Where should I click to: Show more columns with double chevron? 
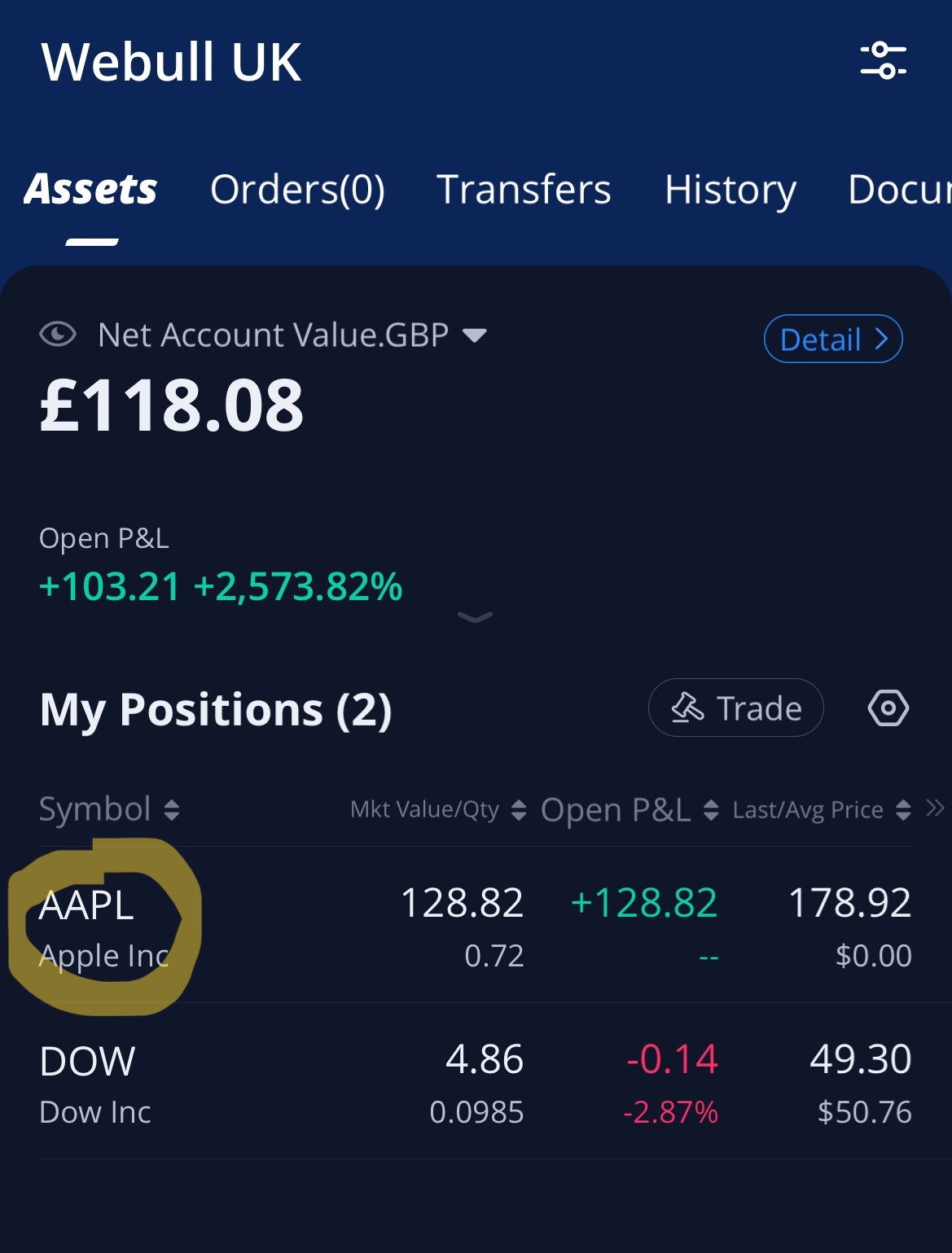coord(935,808)
